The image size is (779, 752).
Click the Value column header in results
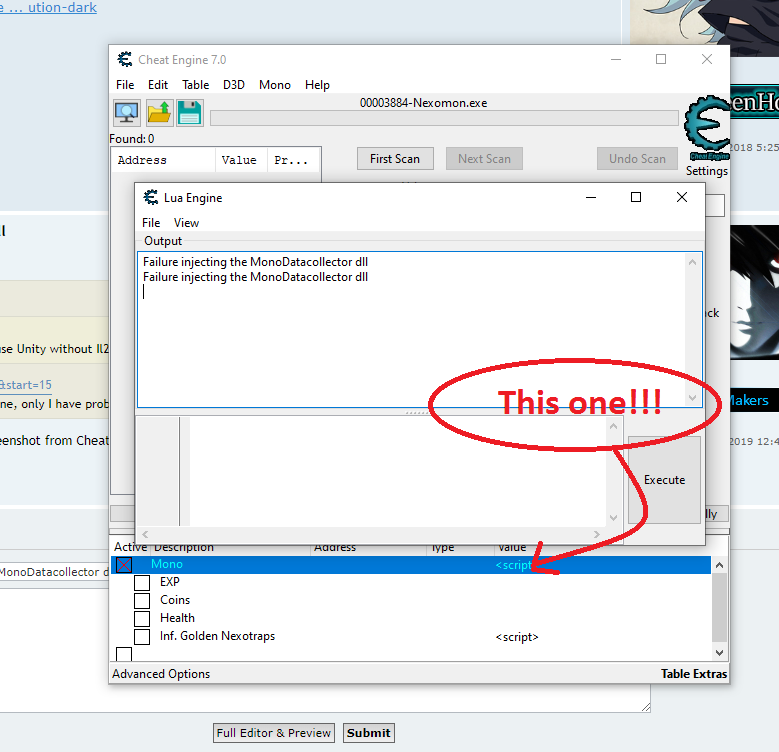pyautogui.click(x=241, y=160)
